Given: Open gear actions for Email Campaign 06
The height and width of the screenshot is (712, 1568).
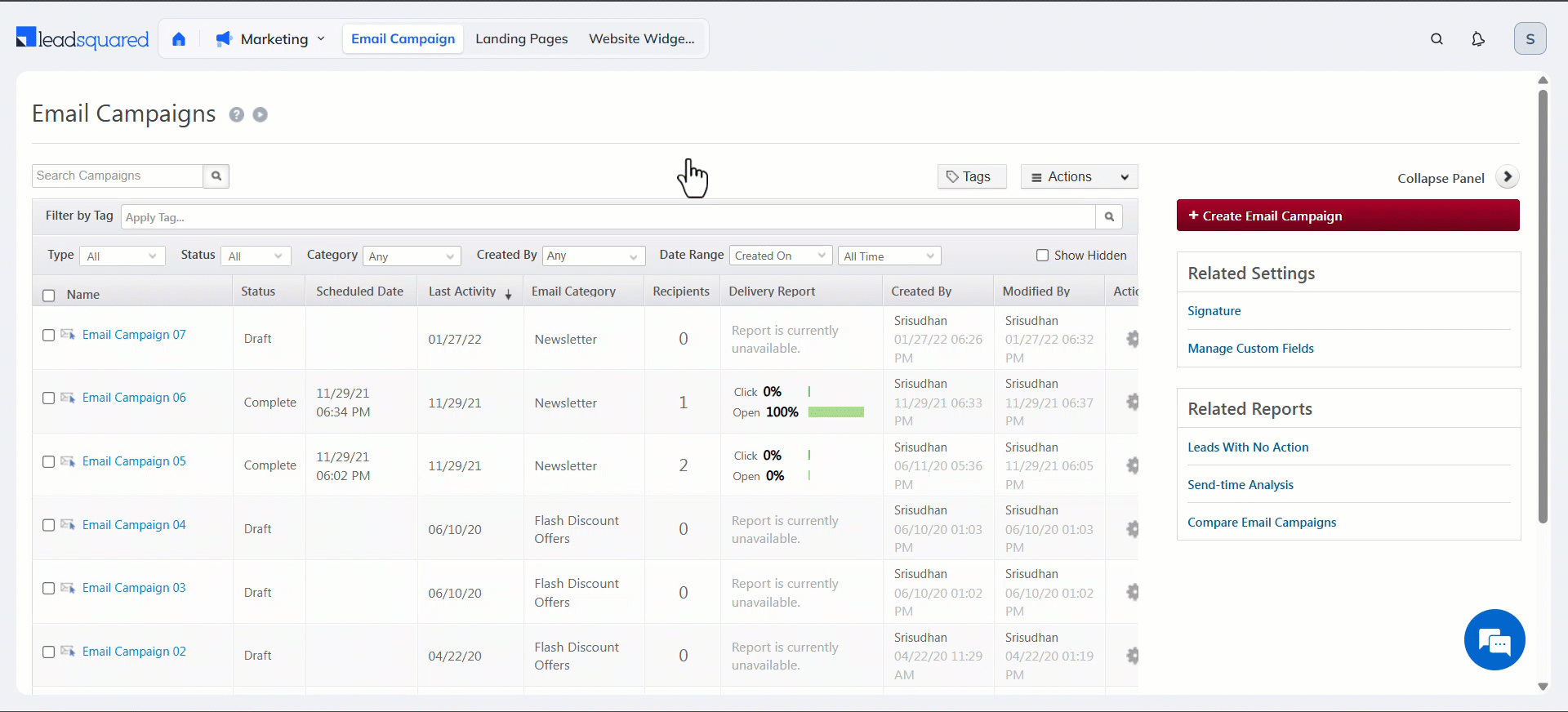Looking at the screenshot, I should tap(1132, 402).
